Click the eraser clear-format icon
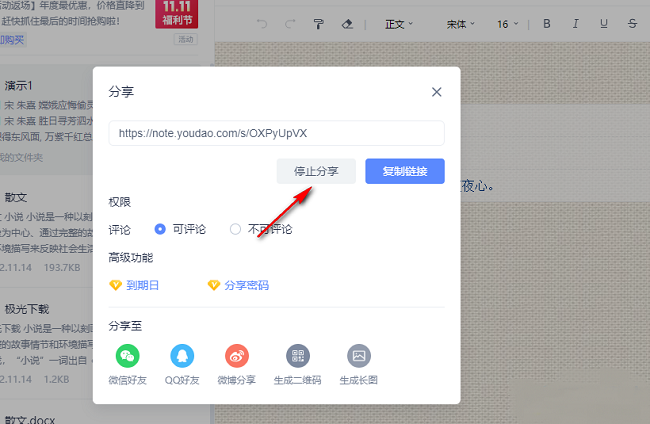Image resolution: width=650 pixels, height=424 pixels. (x=347, y=24)
